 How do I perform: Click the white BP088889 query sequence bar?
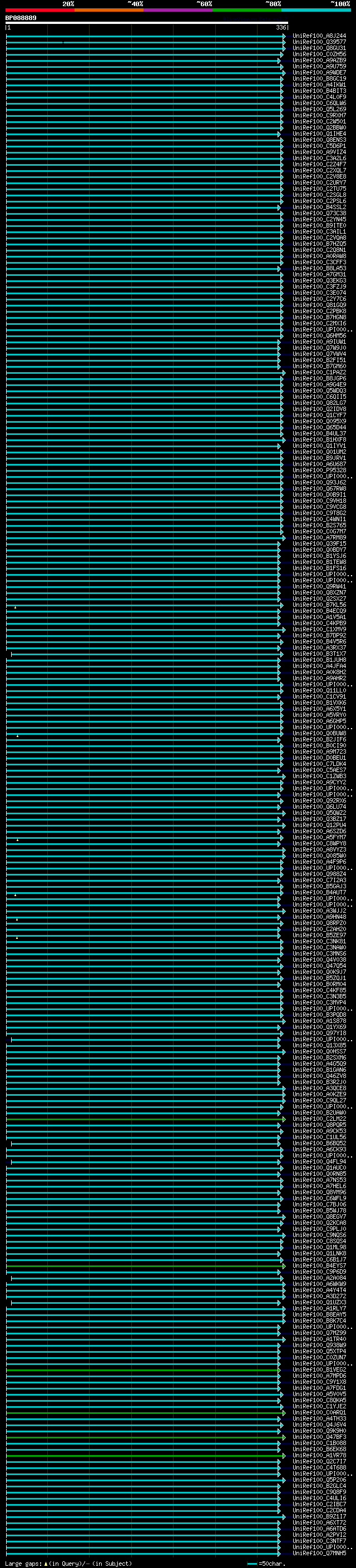[147, 22]
